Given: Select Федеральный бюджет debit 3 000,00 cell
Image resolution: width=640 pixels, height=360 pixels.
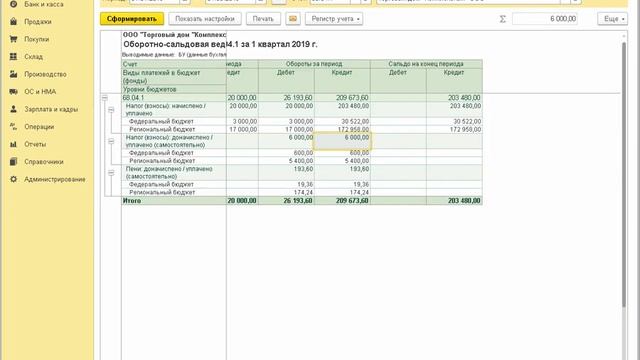Looking at the screenshot, I should (x=286, y=122).
